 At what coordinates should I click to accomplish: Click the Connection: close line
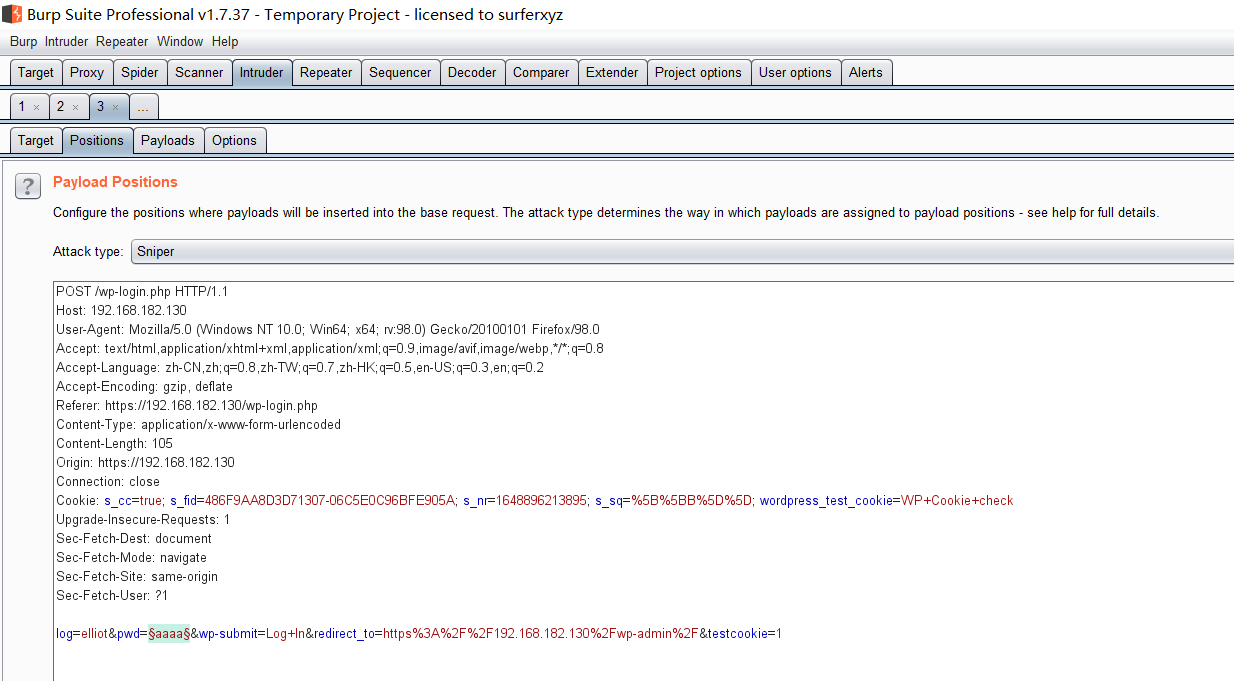pyautogui.click(x=108, y=481)
